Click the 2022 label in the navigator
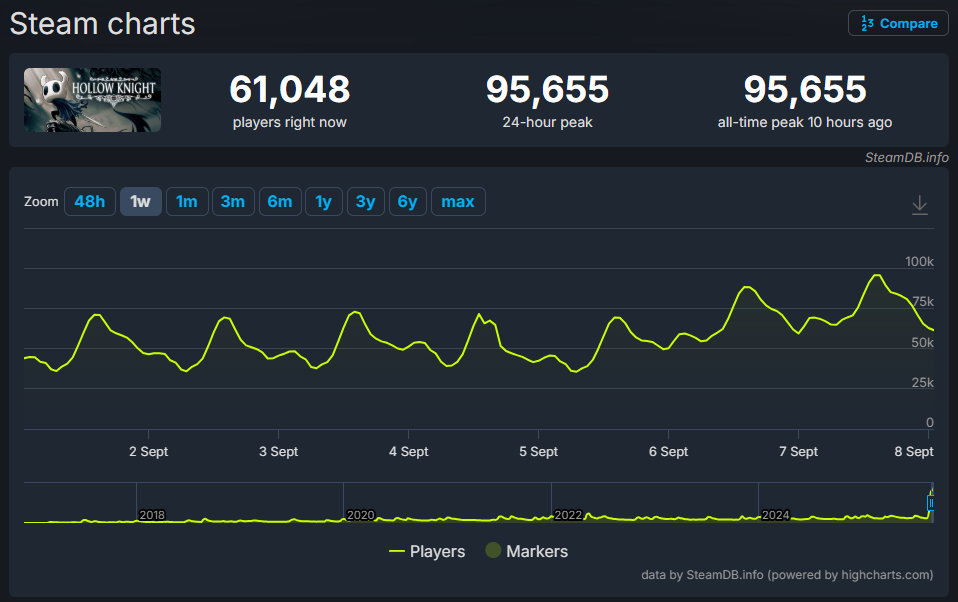This screenshot has width=958, height=602. pyautogui.click(x=568, y=515)
